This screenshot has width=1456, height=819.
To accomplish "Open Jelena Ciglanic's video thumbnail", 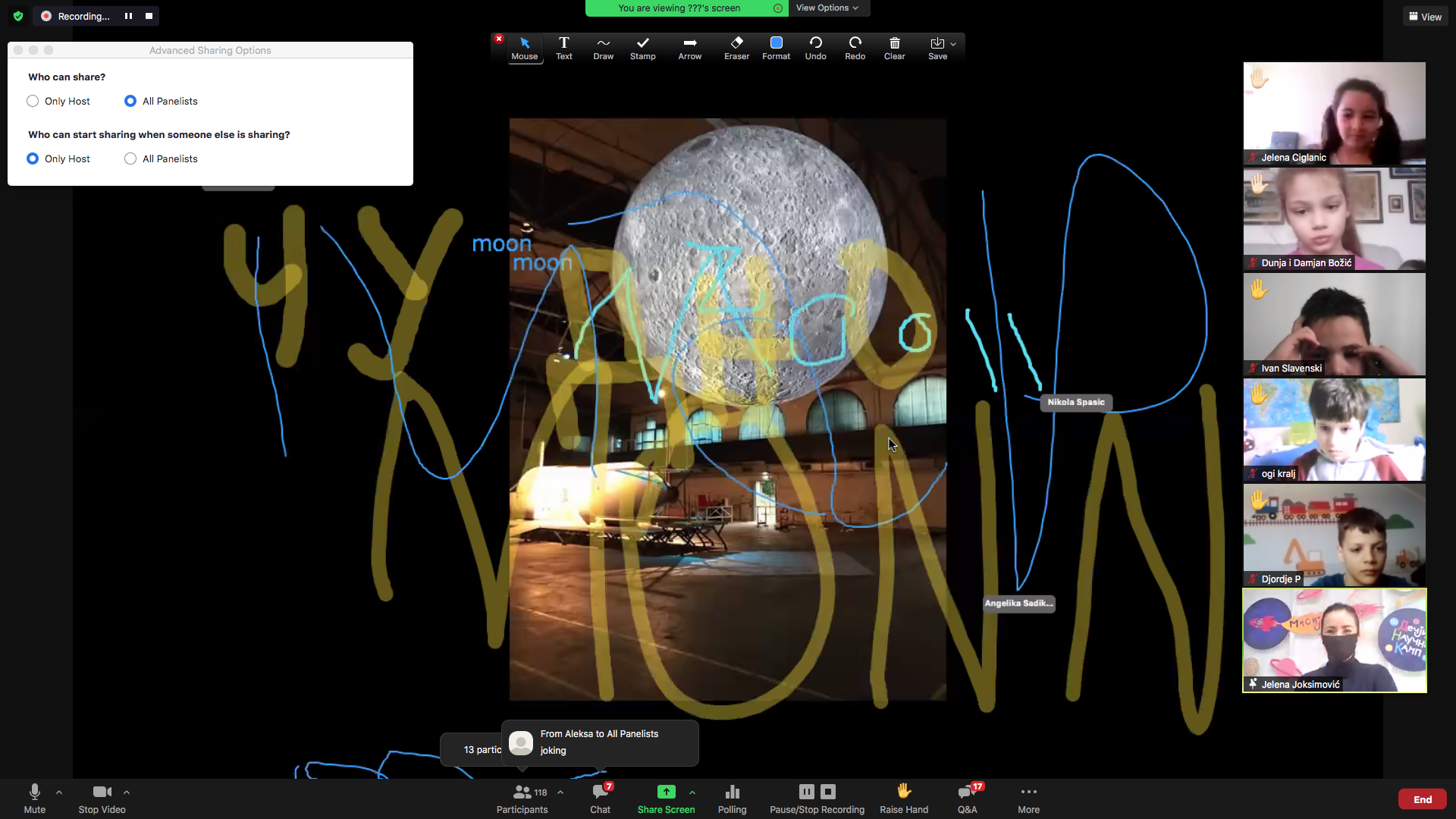I will pyautogui.click(x=1334, y=114).
